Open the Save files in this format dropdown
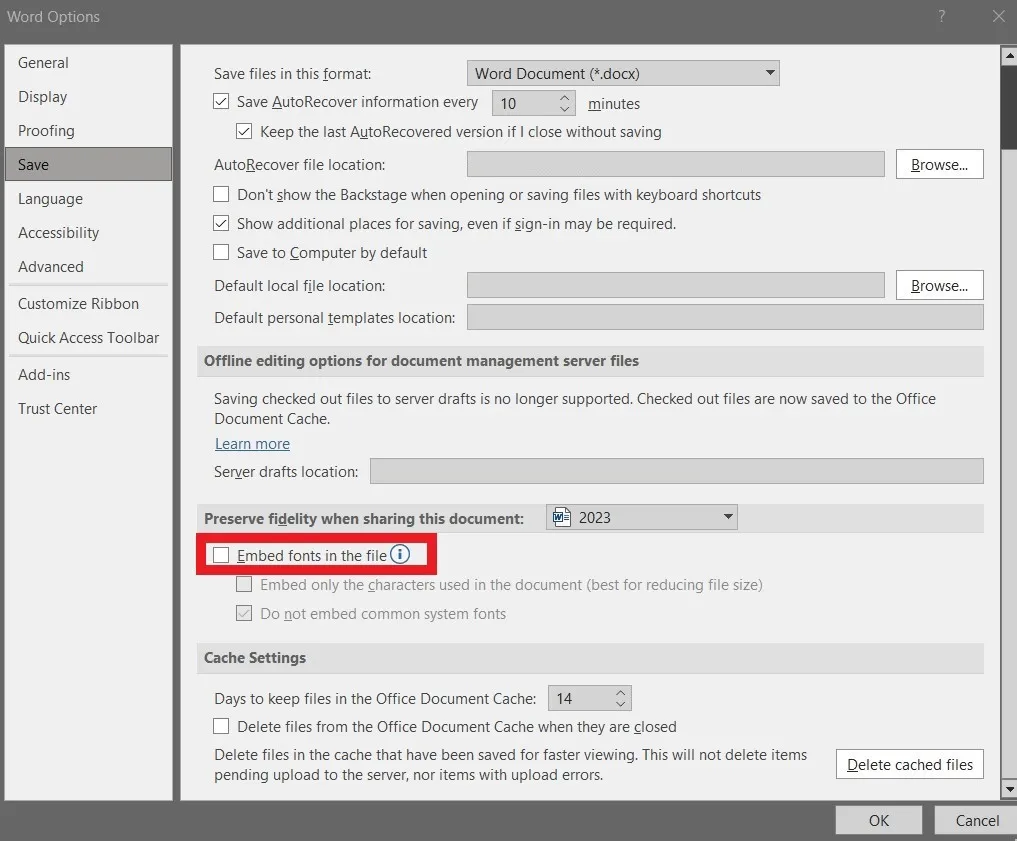Viewport: 1017px width, 841px height. 623,73
